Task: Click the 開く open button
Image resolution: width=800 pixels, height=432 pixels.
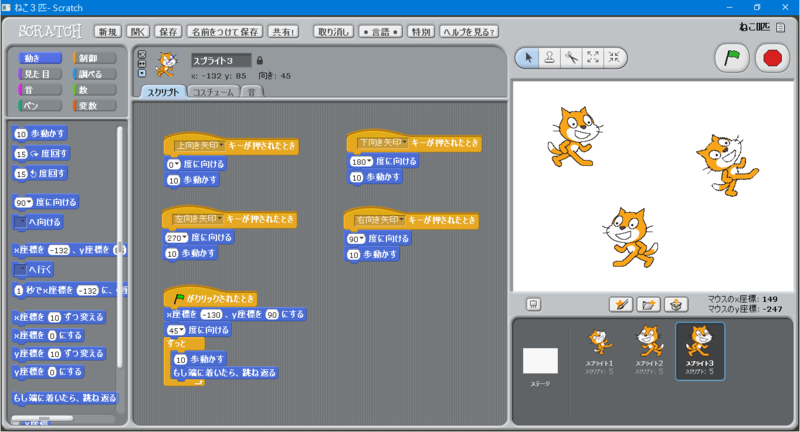Action: click(138, 32)
